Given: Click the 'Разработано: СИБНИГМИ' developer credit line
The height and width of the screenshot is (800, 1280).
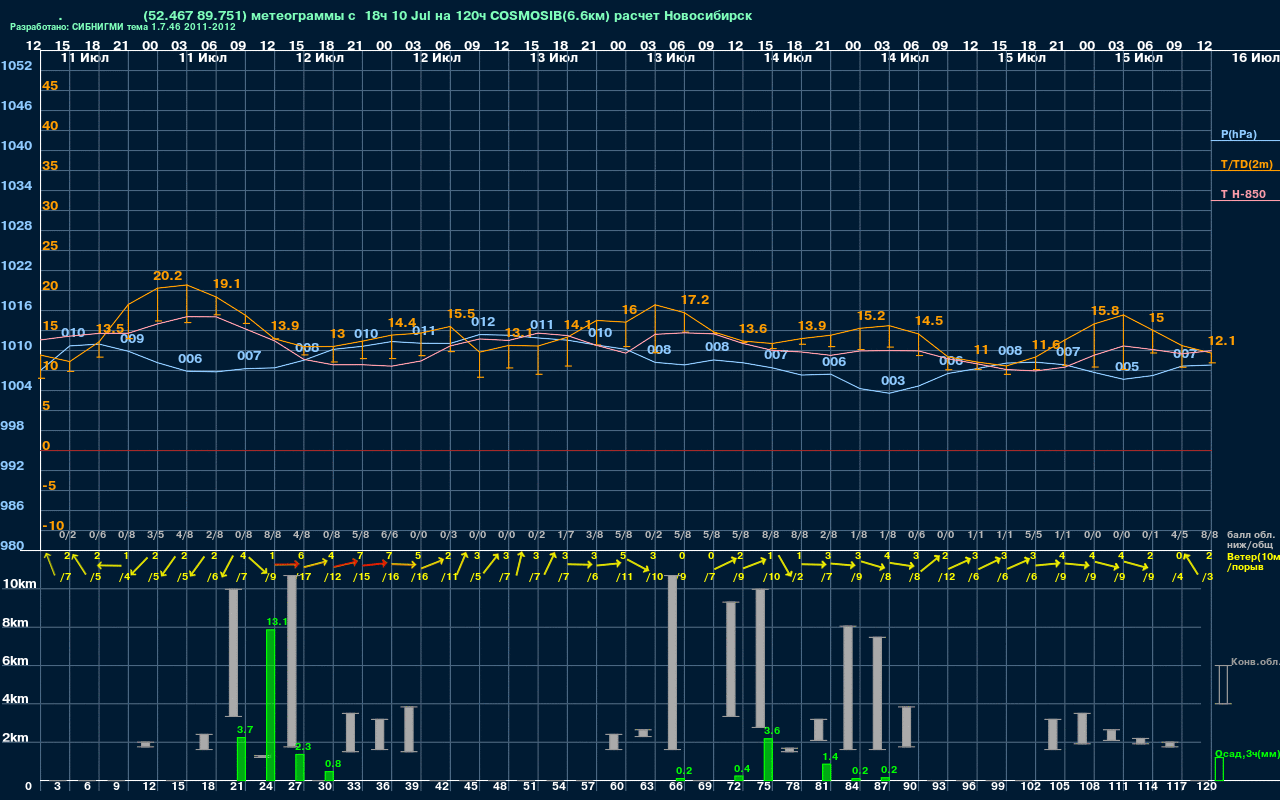Looking at the screenshot, I should pyautogui.click(x=123, y=27).
